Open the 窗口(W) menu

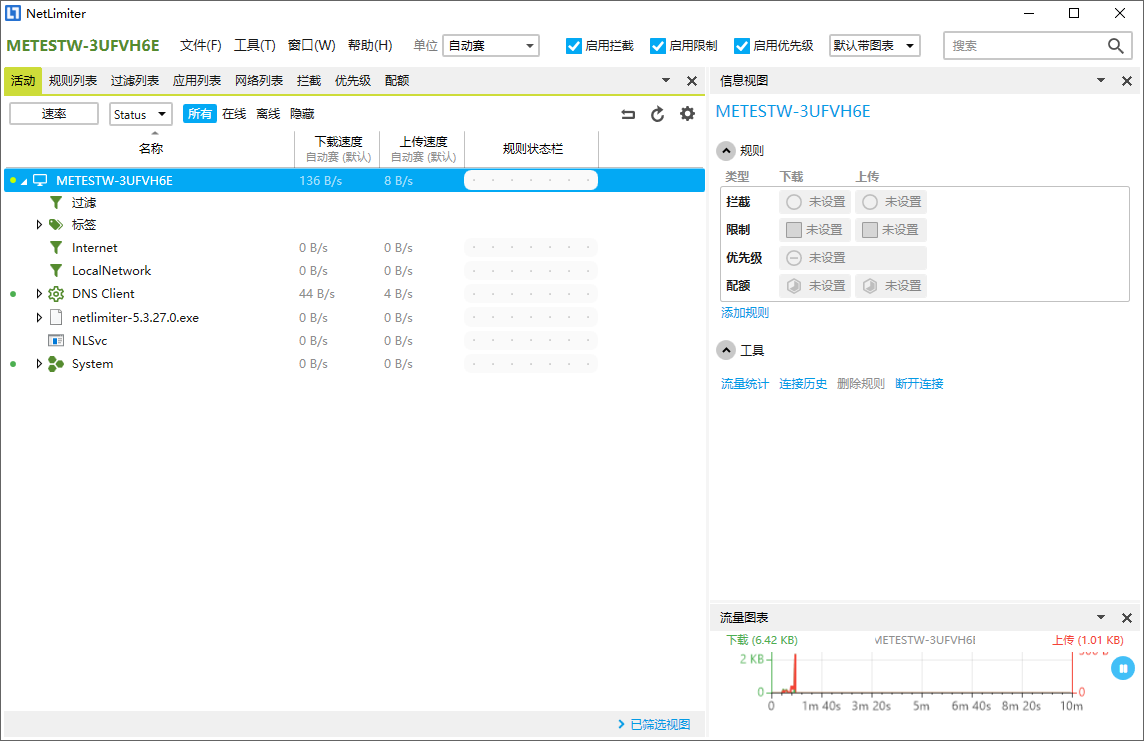point(312,46)
